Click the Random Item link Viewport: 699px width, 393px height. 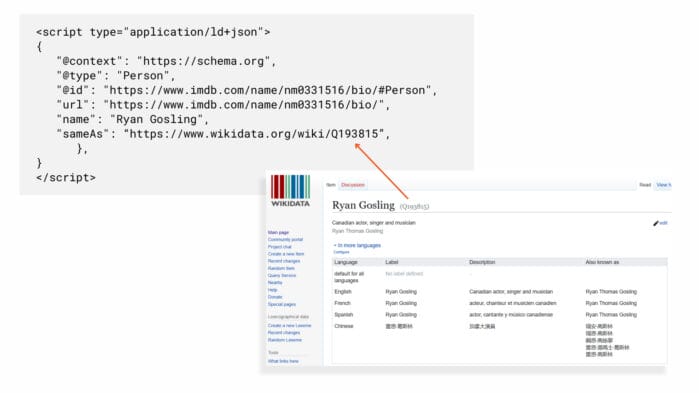(281, 268)
